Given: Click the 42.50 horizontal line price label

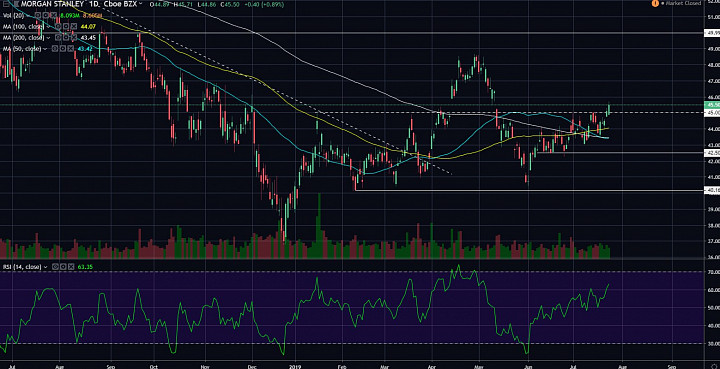Looking at the screenshot, I should click(712, 153).
